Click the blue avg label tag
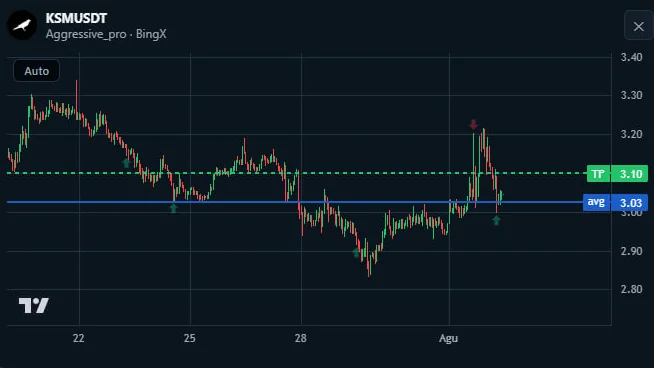This screenshot has height=368, width=654. [x=596, y=202]
